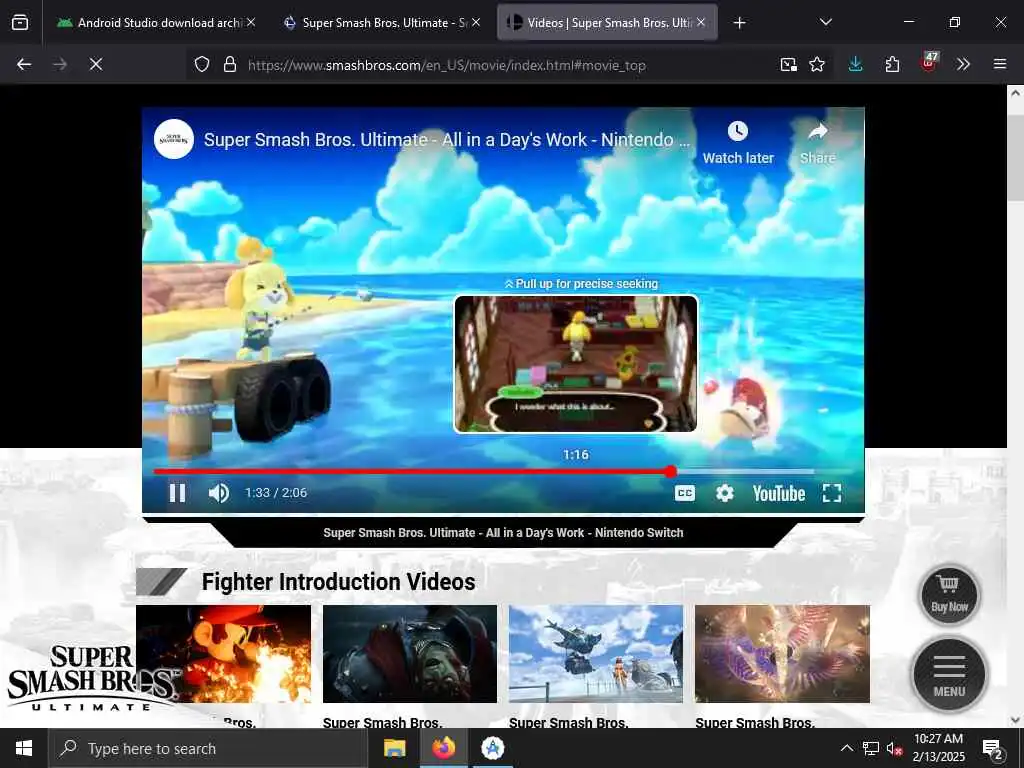Screen dimensions: 1024x768
Task: Click the picture-in-picture icon in address bar
Action: (789, 65)
